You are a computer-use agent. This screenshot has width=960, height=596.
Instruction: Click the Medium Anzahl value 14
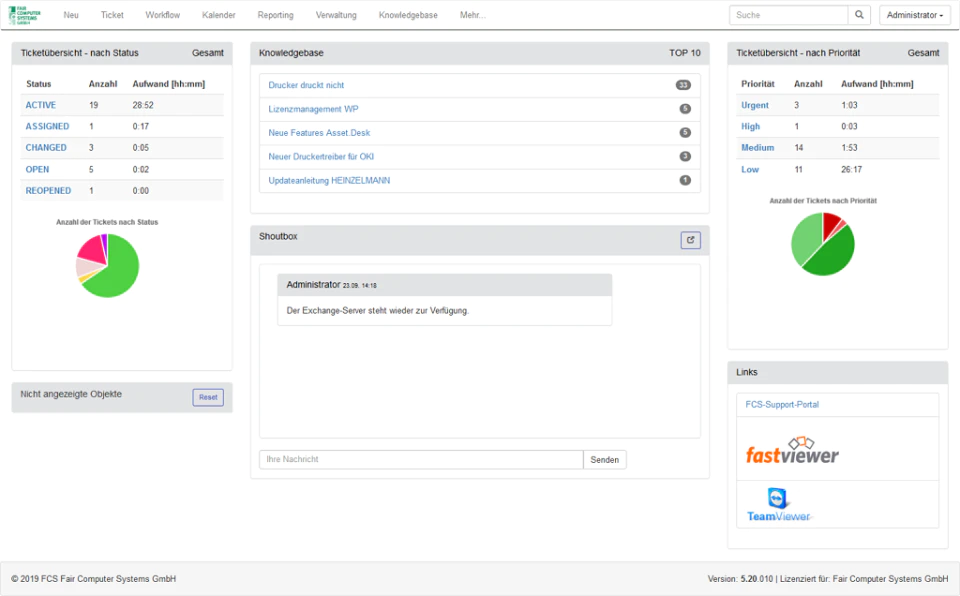[798, 148]
